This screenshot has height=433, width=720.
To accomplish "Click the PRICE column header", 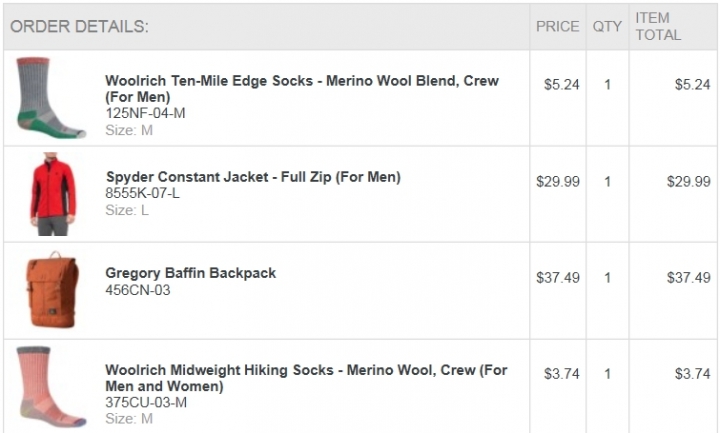I will tap(557, 27).
